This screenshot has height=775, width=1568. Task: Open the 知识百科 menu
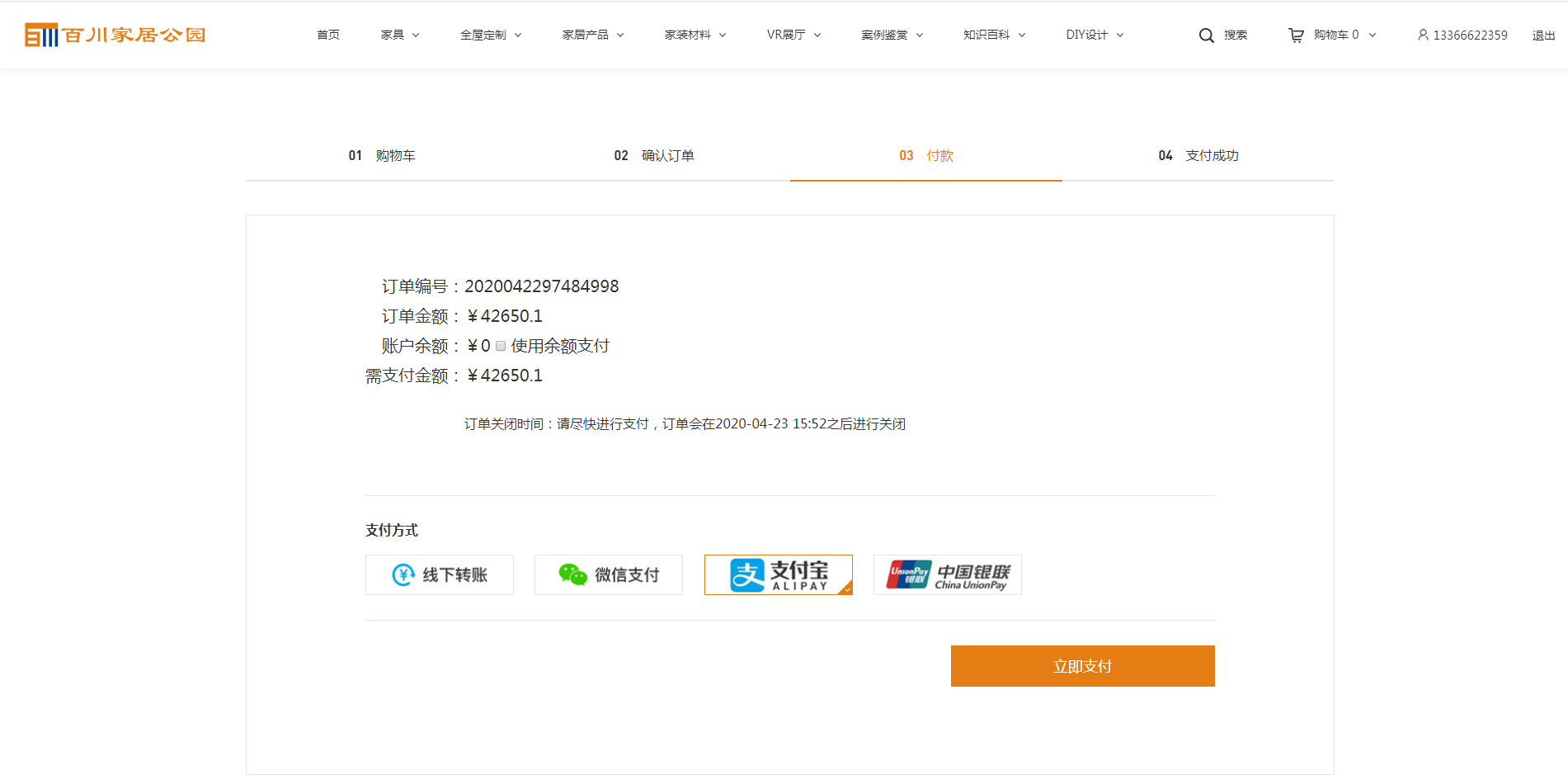994,35
